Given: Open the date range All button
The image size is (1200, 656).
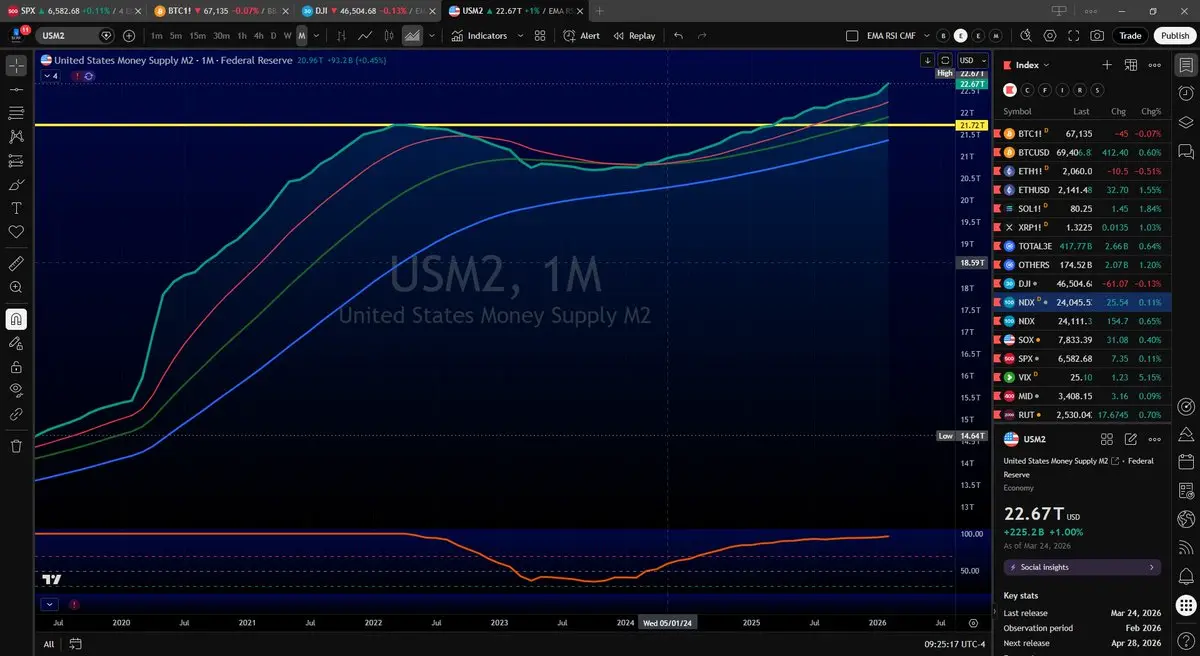Looking at the screenshot, I should [x=48, y=644].
